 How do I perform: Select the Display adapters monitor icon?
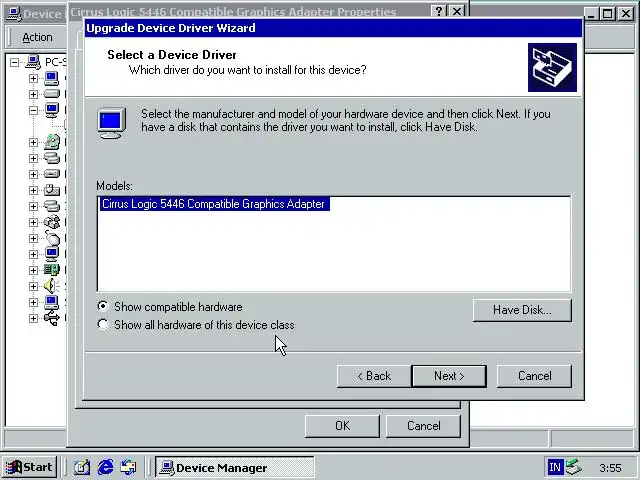pyautogui.click(x=52, y=110)
